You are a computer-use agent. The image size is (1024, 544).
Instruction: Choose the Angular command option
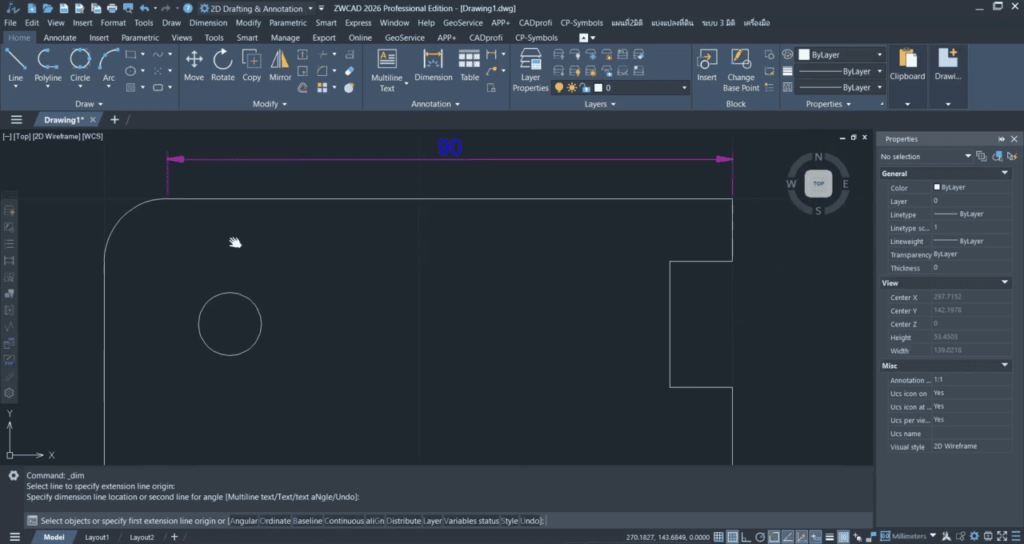(244, 520)
